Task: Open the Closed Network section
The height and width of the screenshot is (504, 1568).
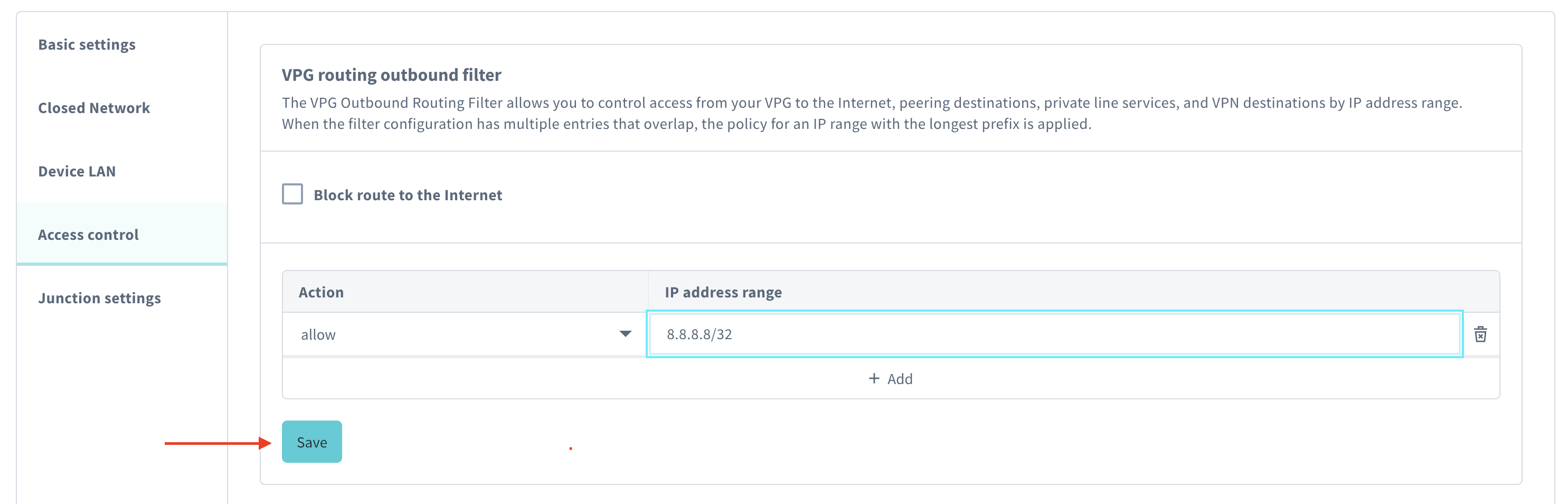Action: pos(94,108)
